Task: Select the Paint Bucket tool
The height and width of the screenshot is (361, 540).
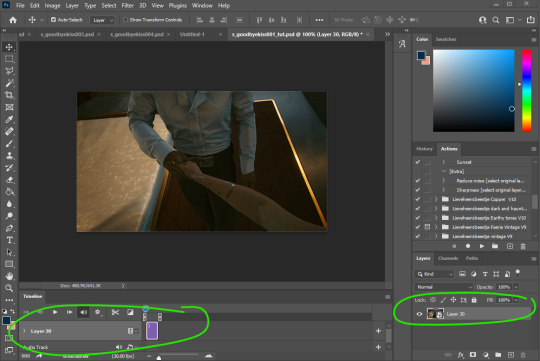Action: point(9,192)
